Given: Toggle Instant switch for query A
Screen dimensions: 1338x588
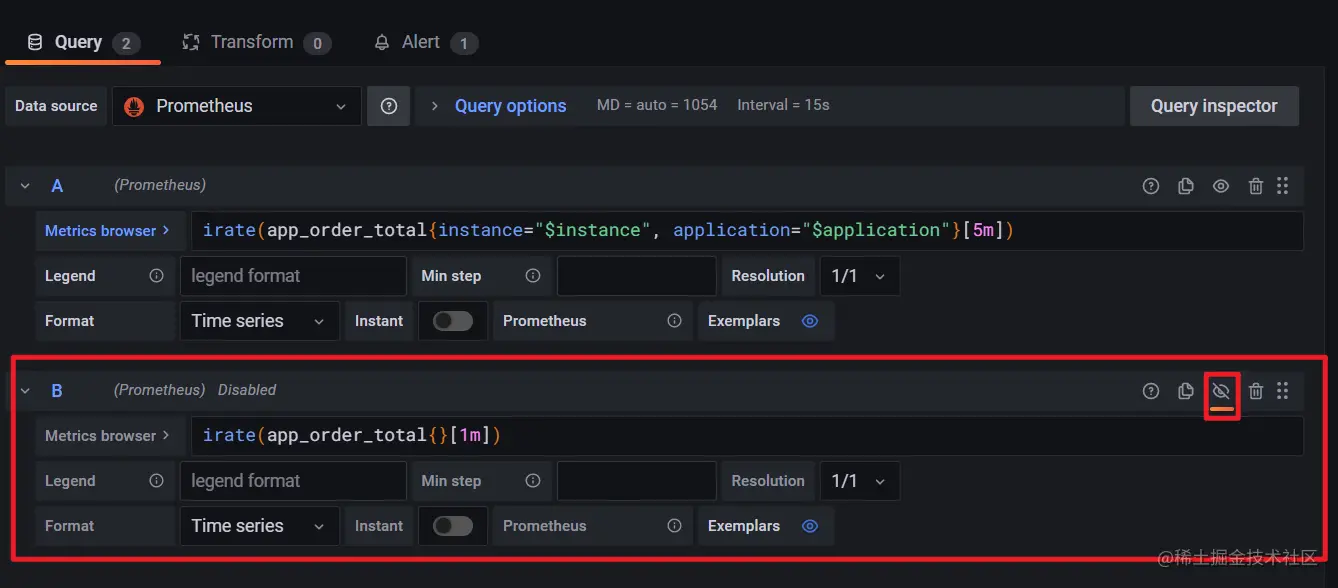Looking at the screenshot, I should [x=453, y=321].
